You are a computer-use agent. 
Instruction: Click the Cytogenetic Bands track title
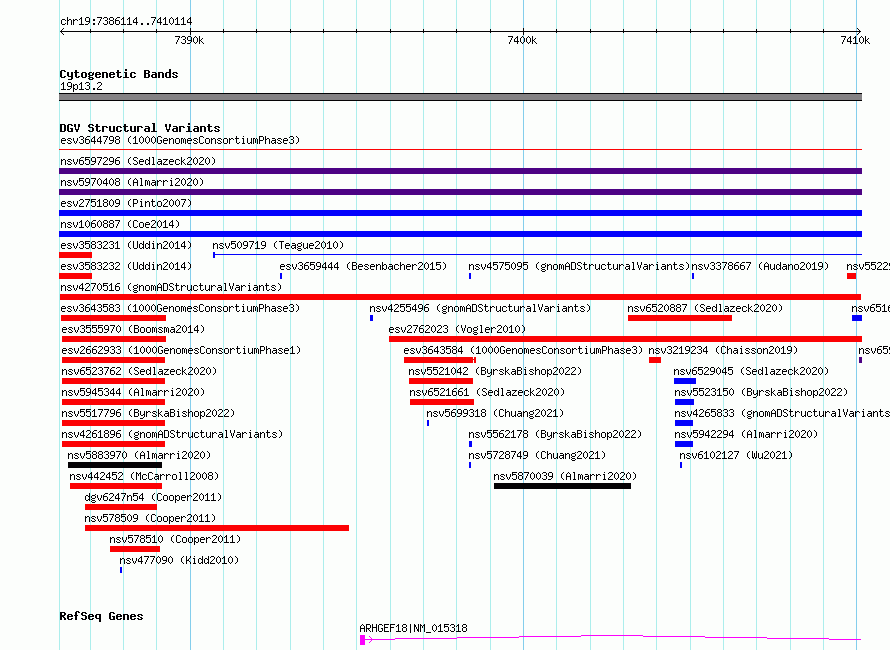(119, 74)
